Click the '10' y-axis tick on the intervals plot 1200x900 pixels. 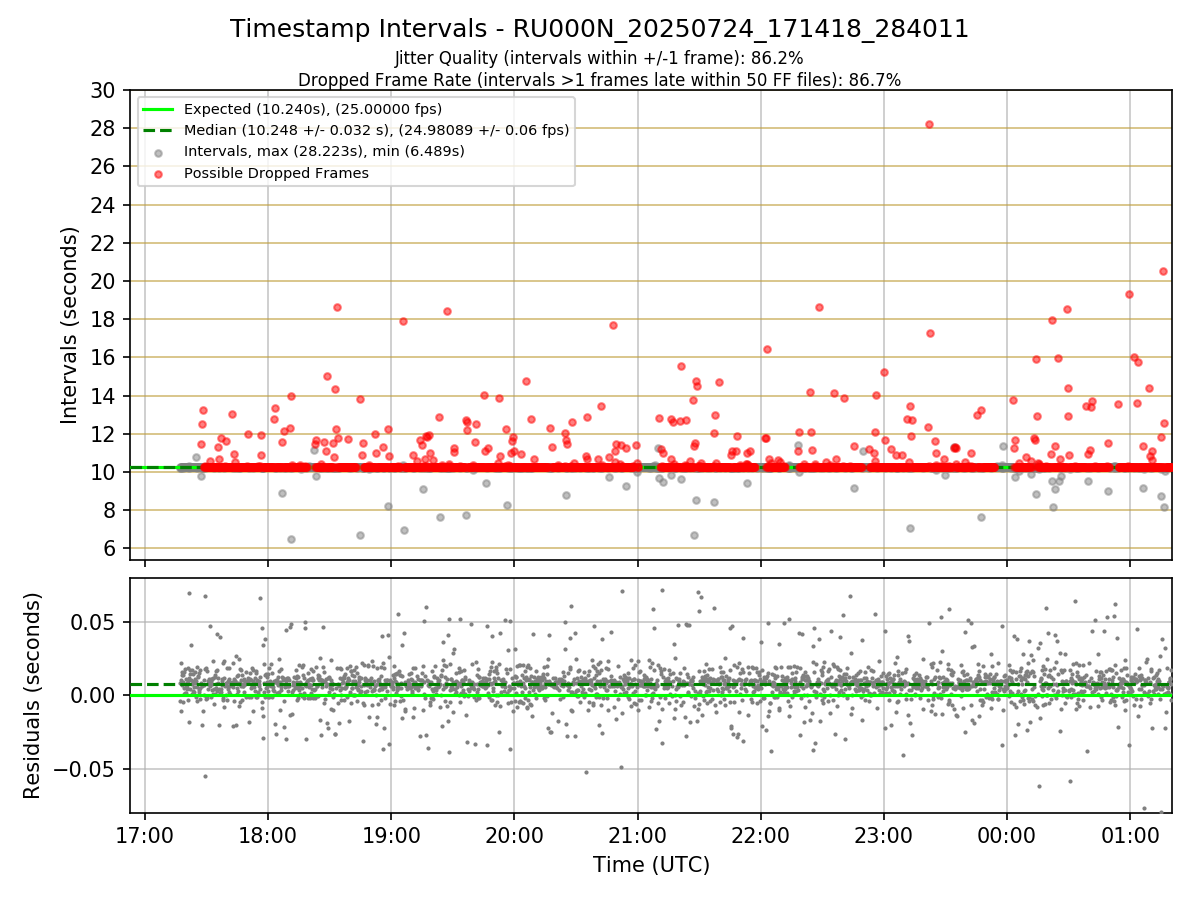(103, 472)
